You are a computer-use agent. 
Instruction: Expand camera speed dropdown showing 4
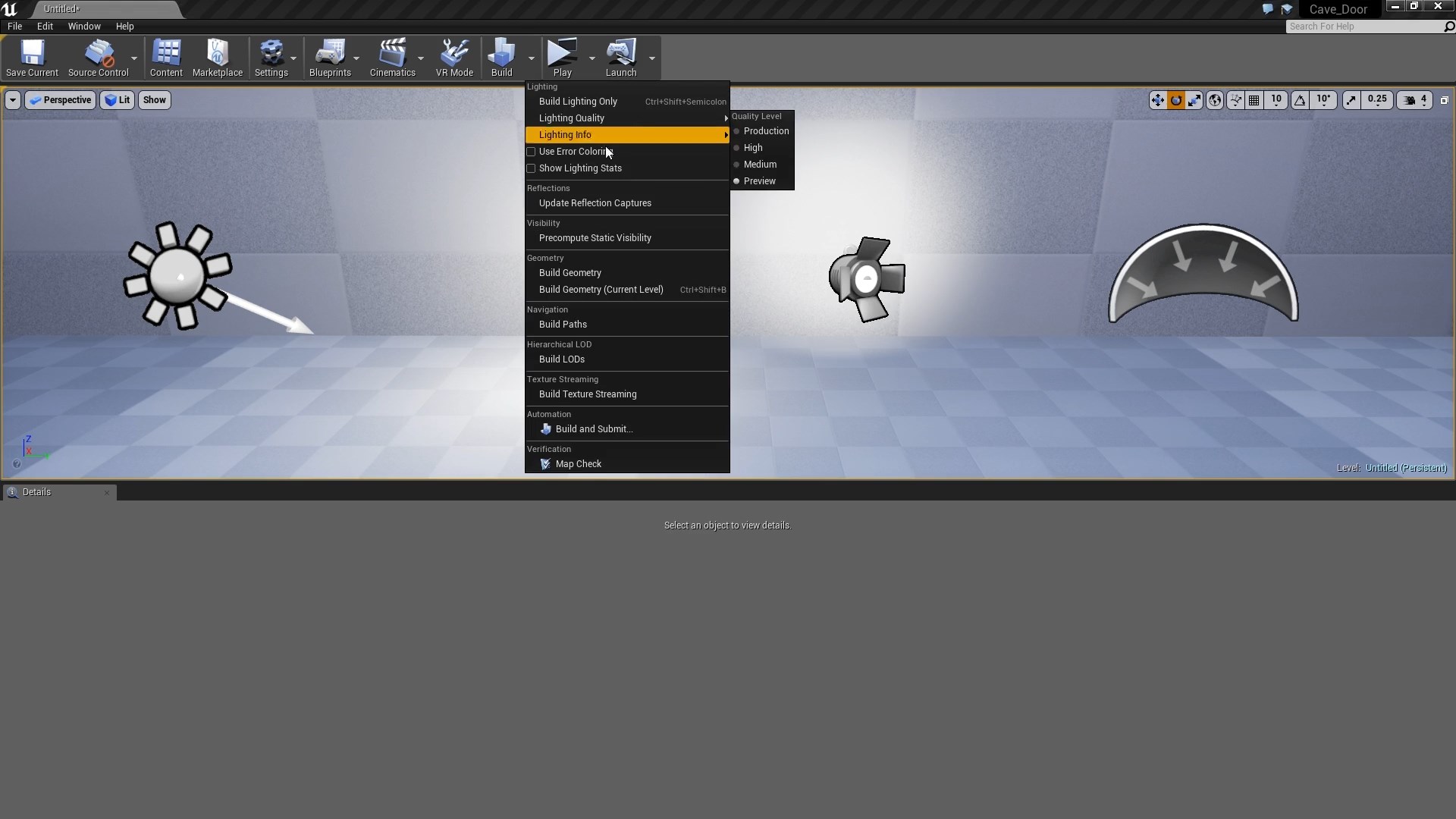point(1416,100)
